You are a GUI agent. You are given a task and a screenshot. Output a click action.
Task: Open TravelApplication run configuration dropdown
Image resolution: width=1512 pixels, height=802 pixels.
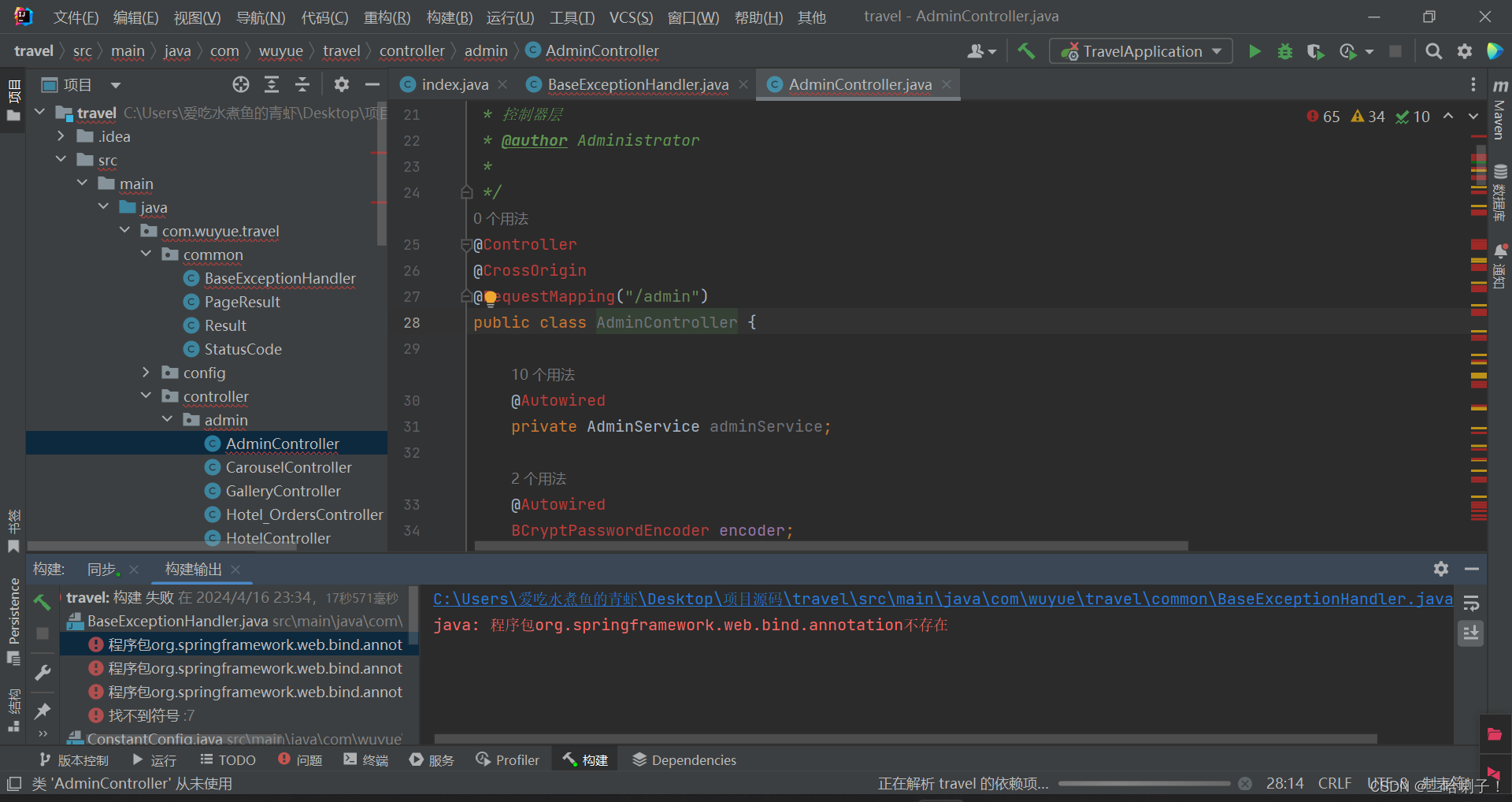coord(1141,51)
